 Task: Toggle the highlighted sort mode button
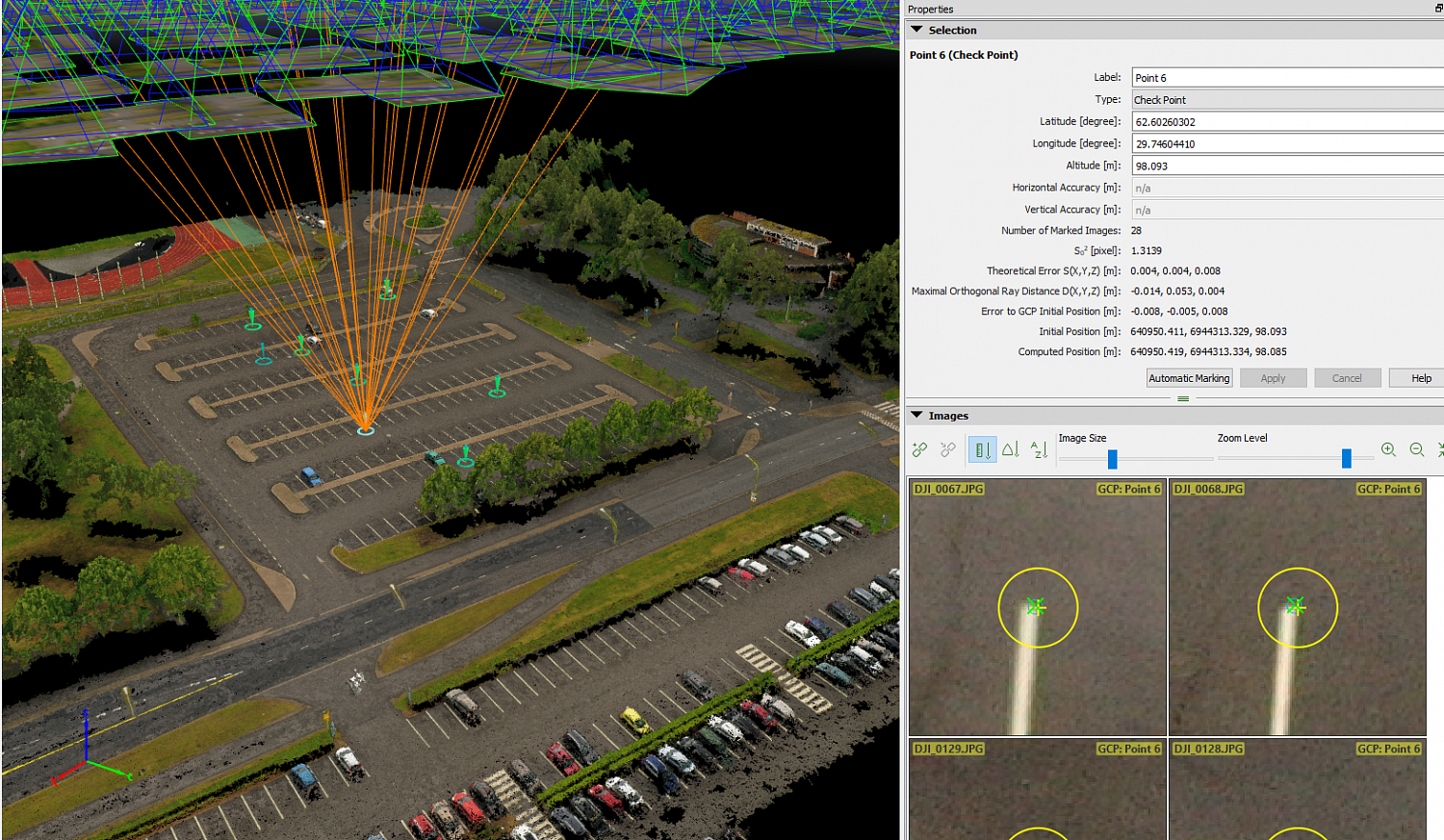[x=981, y=449]
